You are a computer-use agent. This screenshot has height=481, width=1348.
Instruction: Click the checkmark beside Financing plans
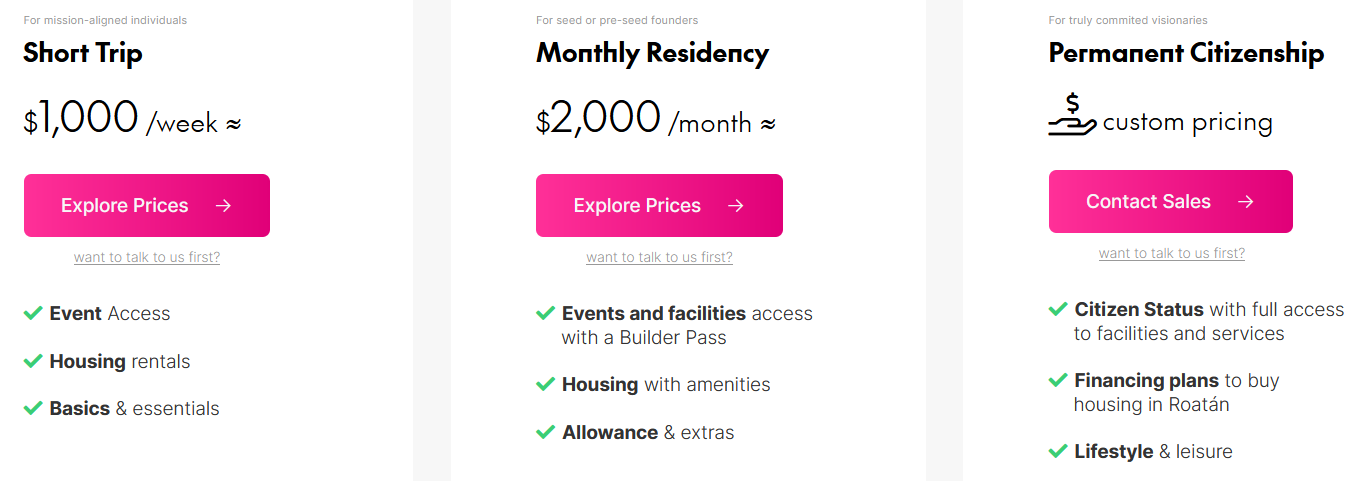1058,380
